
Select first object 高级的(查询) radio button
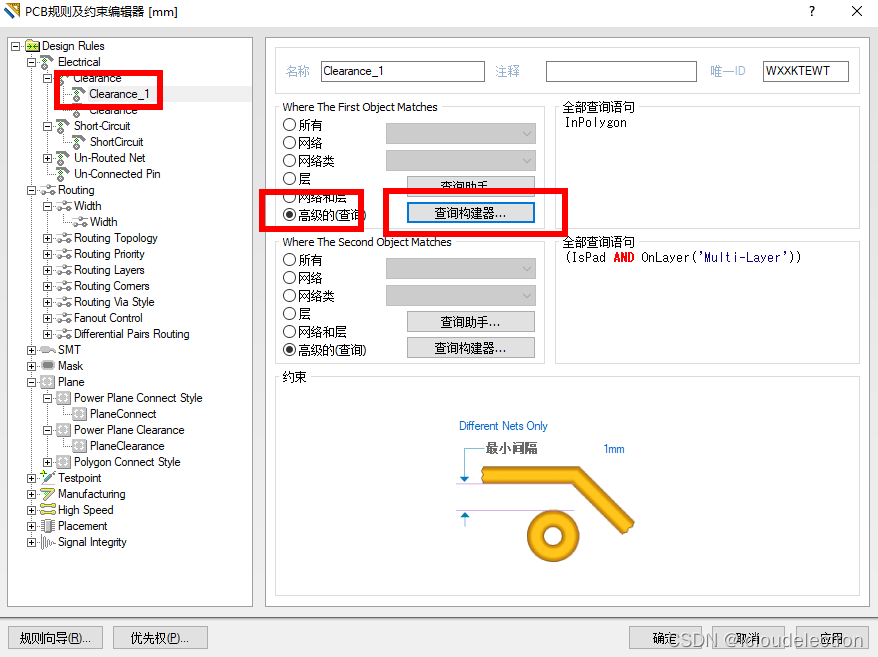point(289,215)
